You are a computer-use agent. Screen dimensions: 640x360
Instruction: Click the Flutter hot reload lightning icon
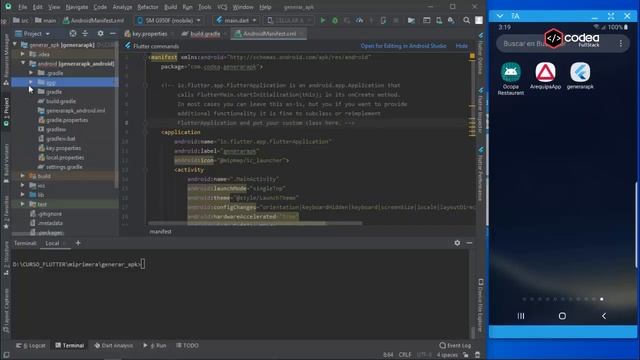371,20
